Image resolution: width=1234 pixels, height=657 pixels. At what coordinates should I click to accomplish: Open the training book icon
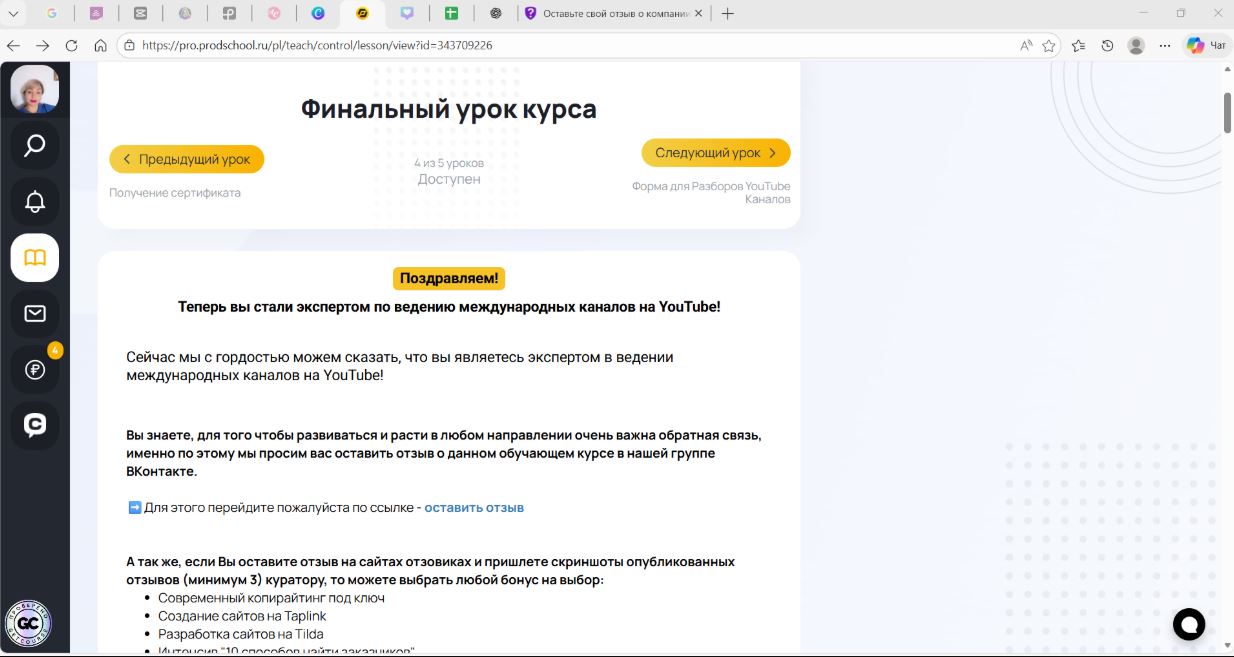tap(34, 258)
